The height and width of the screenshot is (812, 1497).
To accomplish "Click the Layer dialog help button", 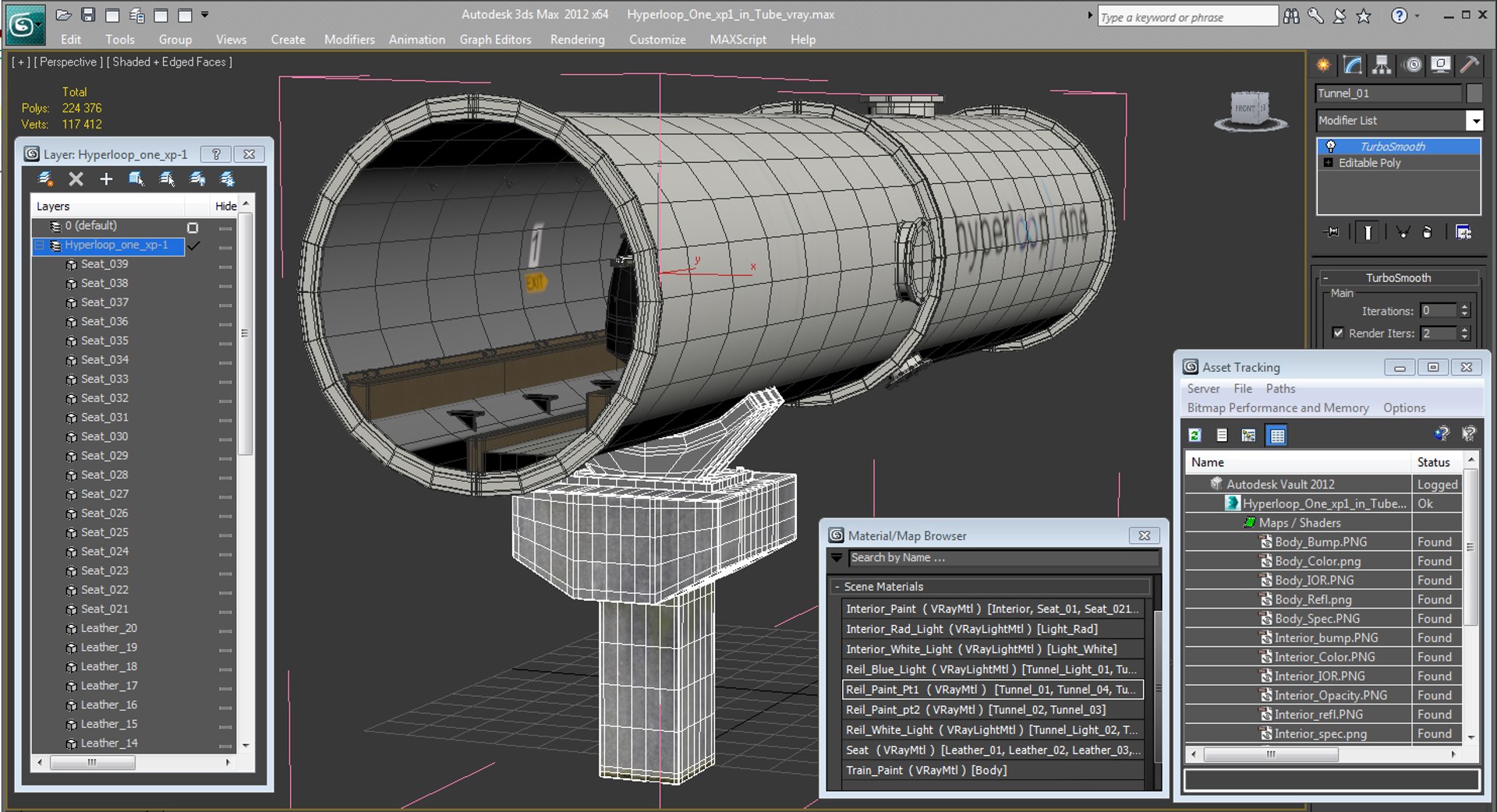I will pos(216,154).
